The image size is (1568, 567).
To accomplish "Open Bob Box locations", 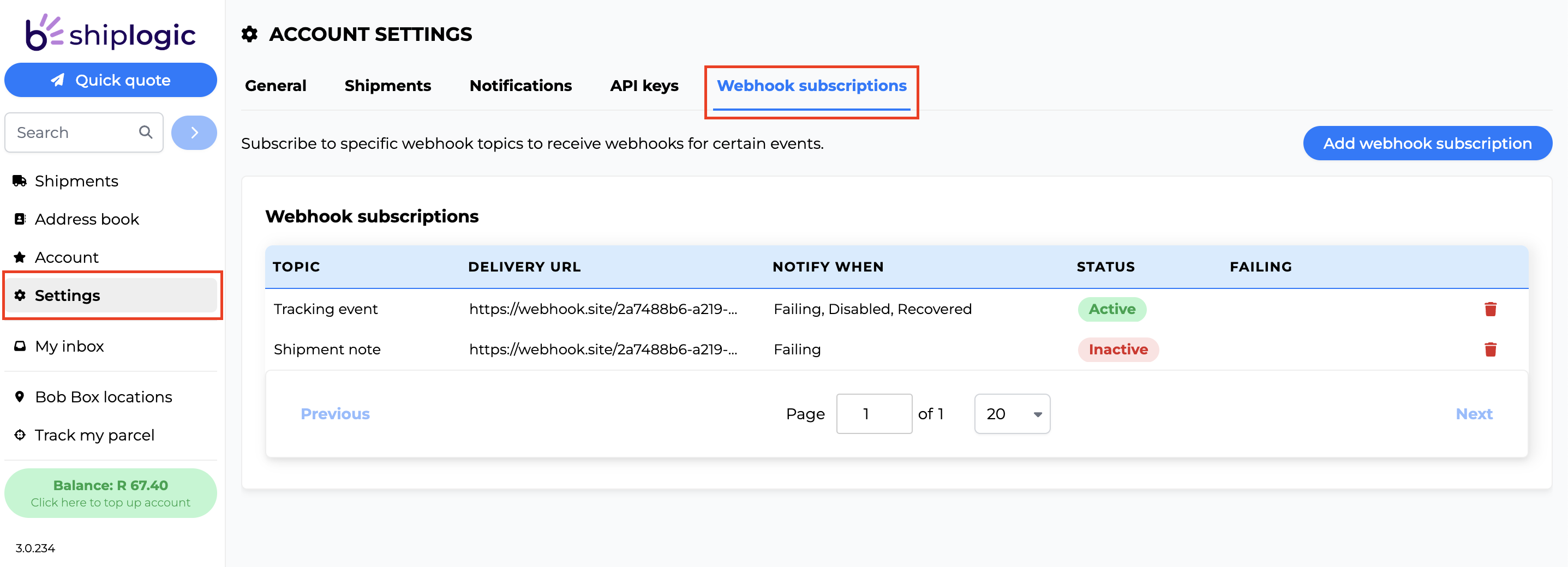I will (111, 397).
